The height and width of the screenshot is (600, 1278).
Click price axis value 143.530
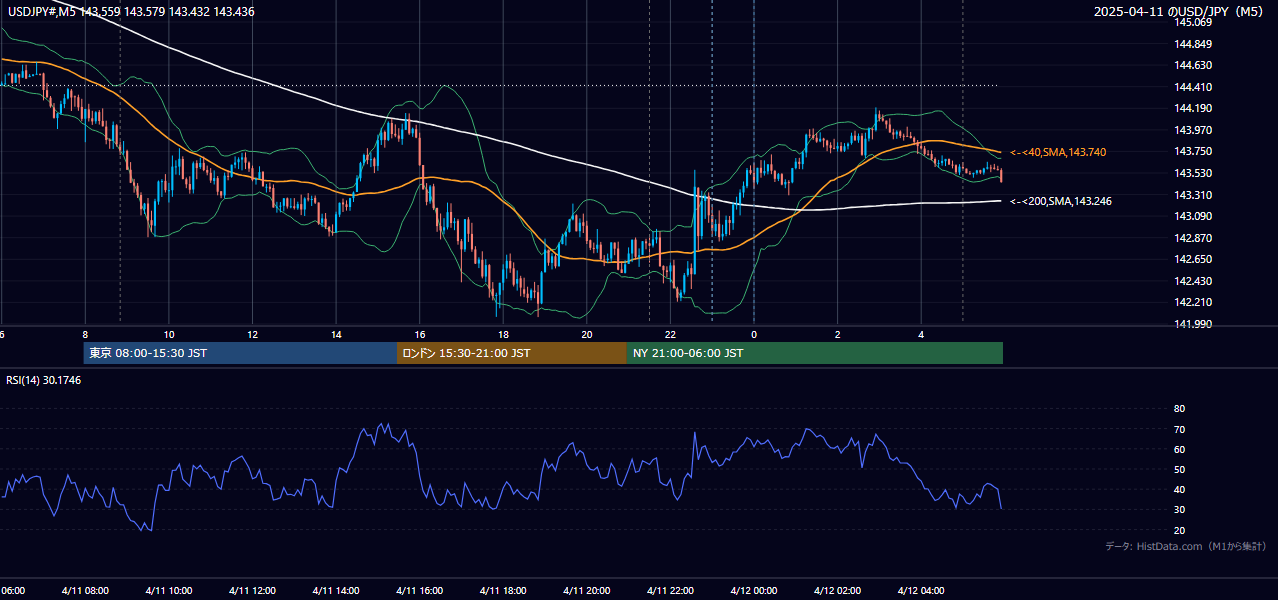click(x=1192, y=173)
